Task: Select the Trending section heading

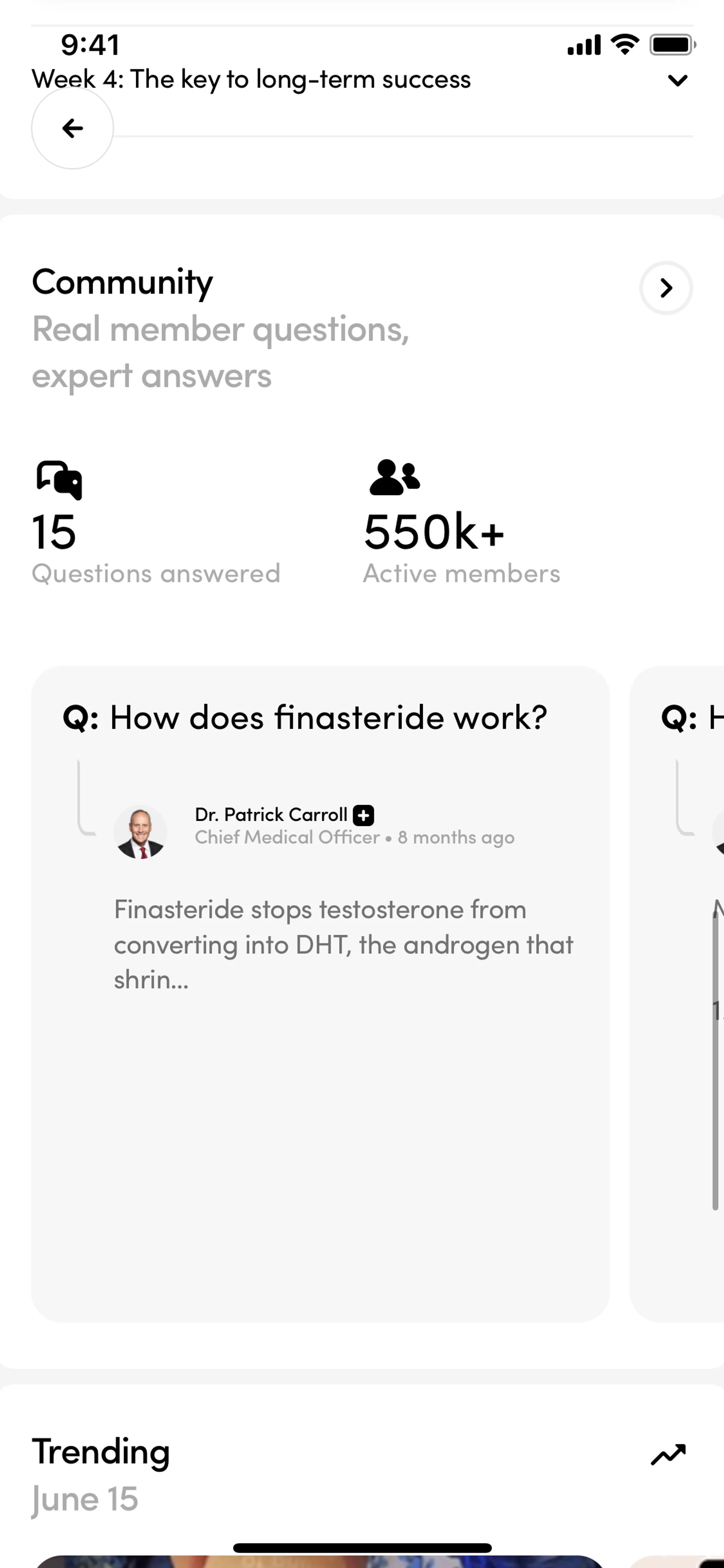Action: 101,1452
